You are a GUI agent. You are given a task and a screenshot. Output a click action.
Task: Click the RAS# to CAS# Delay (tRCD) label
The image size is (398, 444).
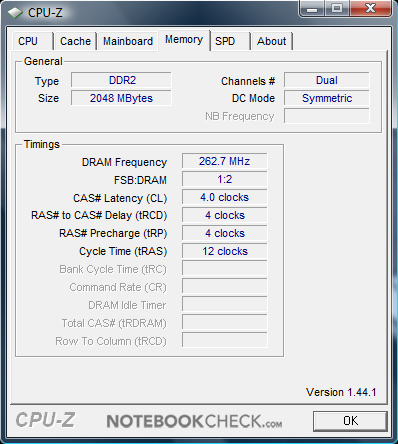click(x=99, y=216)
